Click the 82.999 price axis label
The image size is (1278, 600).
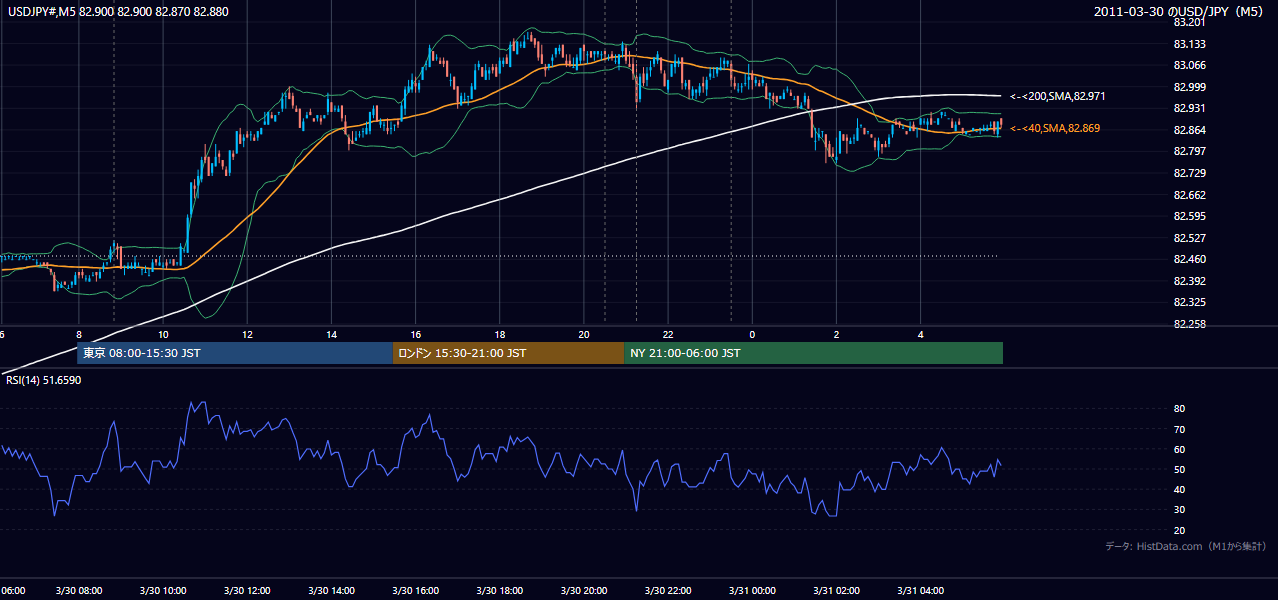click(1188, 87)
